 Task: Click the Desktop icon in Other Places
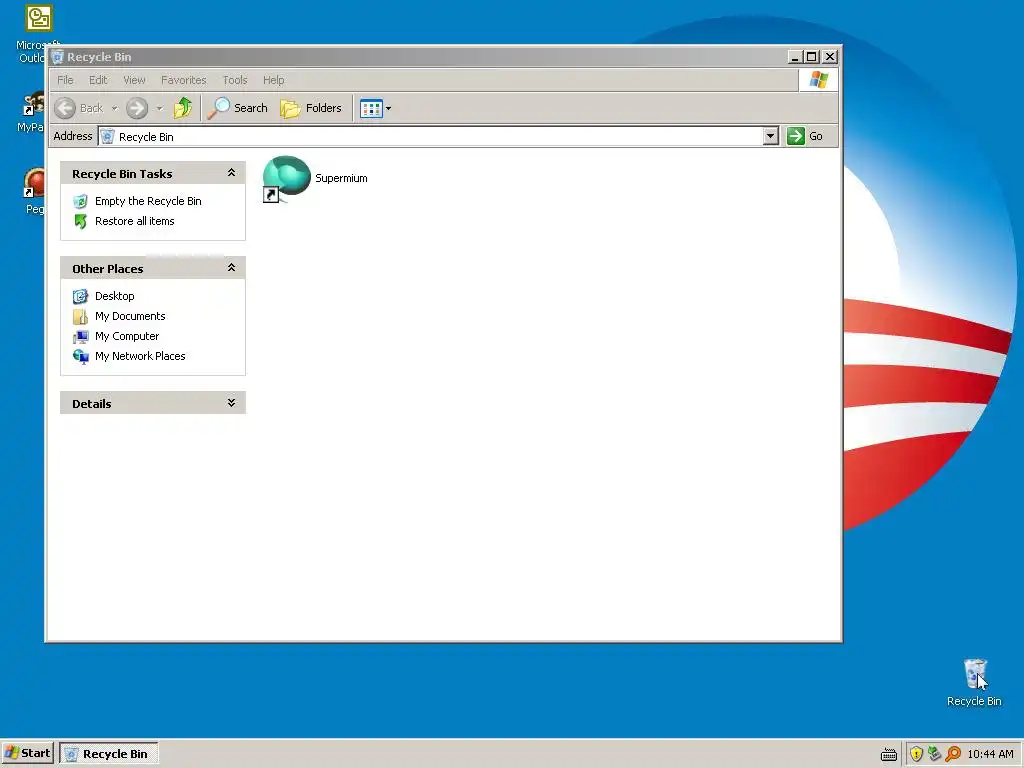(80, 296)
